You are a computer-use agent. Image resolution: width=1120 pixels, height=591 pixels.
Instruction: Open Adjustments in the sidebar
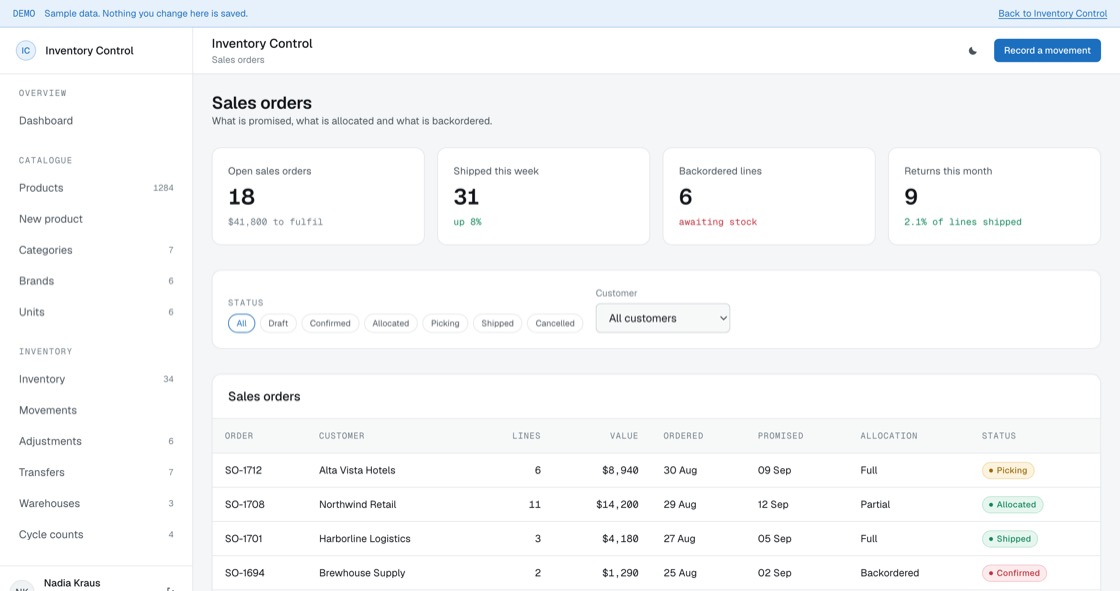(x=96, y=442)
